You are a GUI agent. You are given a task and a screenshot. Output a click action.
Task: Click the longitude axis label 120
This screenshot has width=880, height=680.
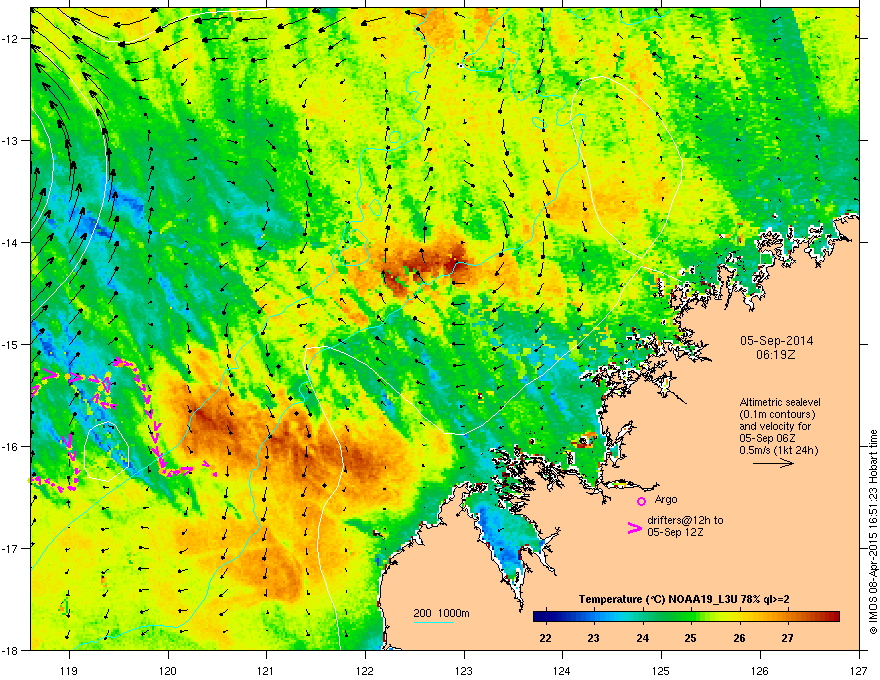click(168, 670)
